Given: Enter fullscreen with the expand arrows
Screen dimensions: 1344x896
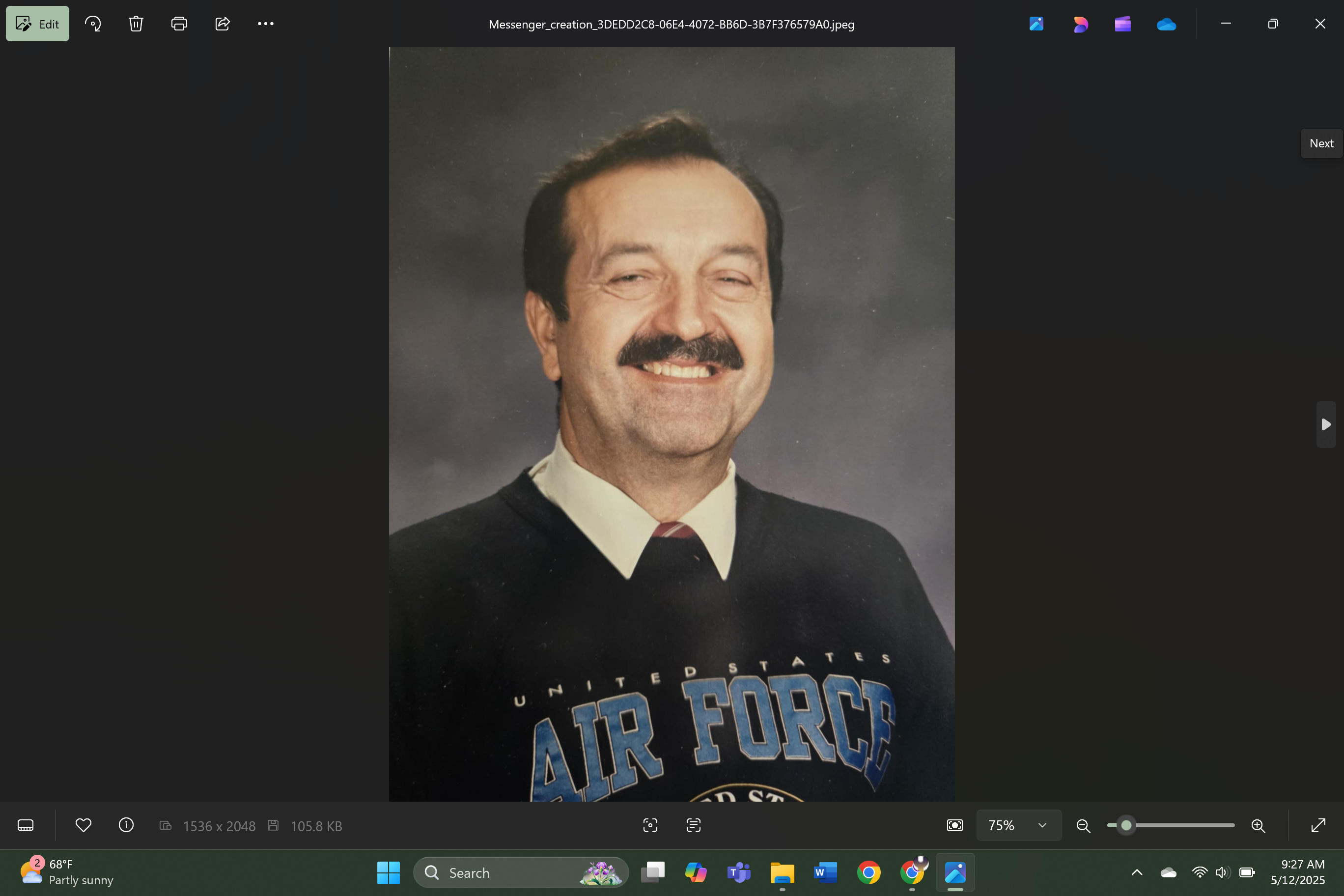Looking at the screenshot, I should point(1318,825).
